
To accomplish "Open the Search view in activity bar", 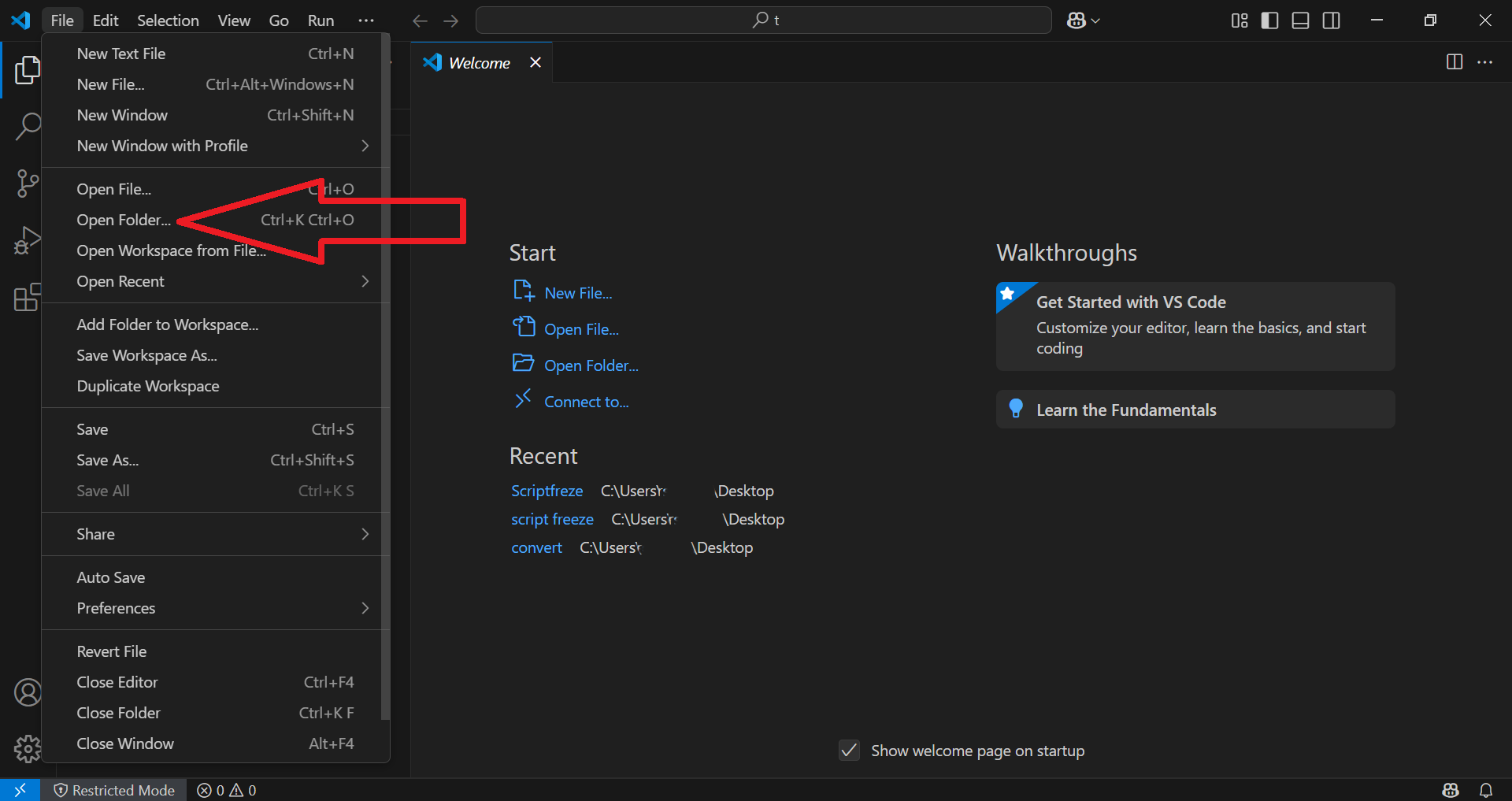I will click(x=27, y=126).
